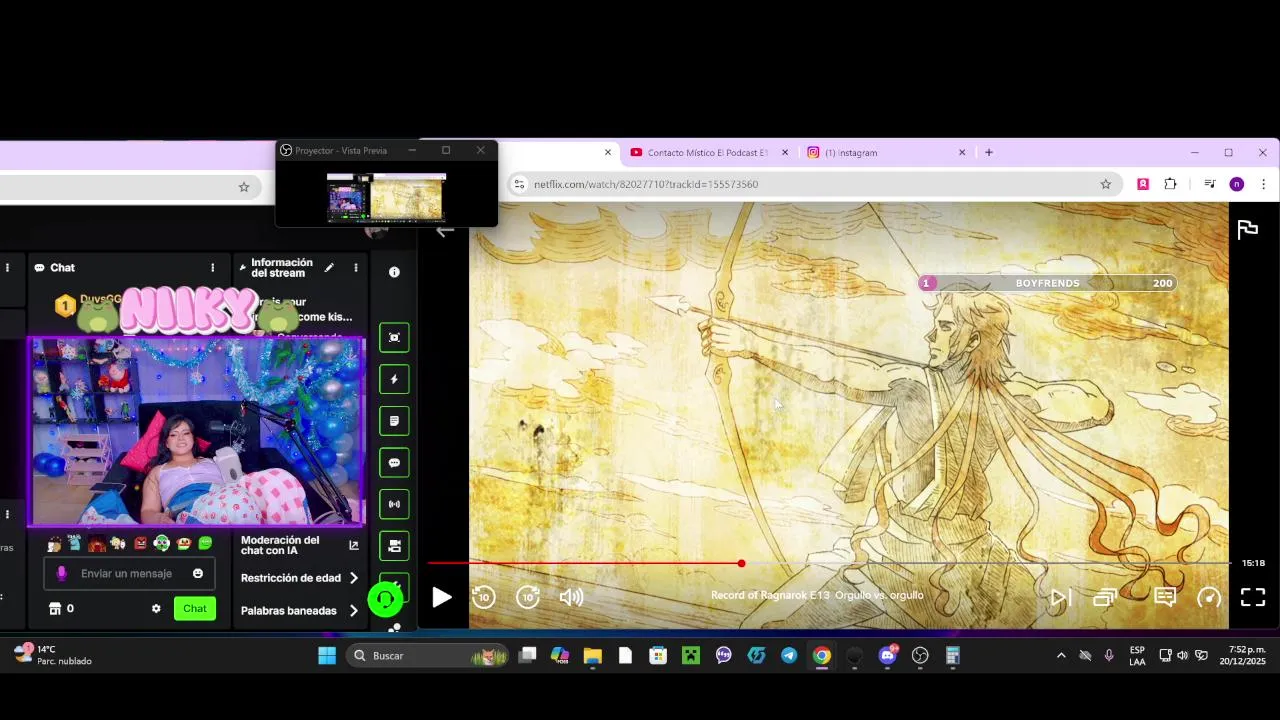This screenshot has height=720, width=1280.
Task: Type in the Enviar un mensaje field
Action: [130, 574]
